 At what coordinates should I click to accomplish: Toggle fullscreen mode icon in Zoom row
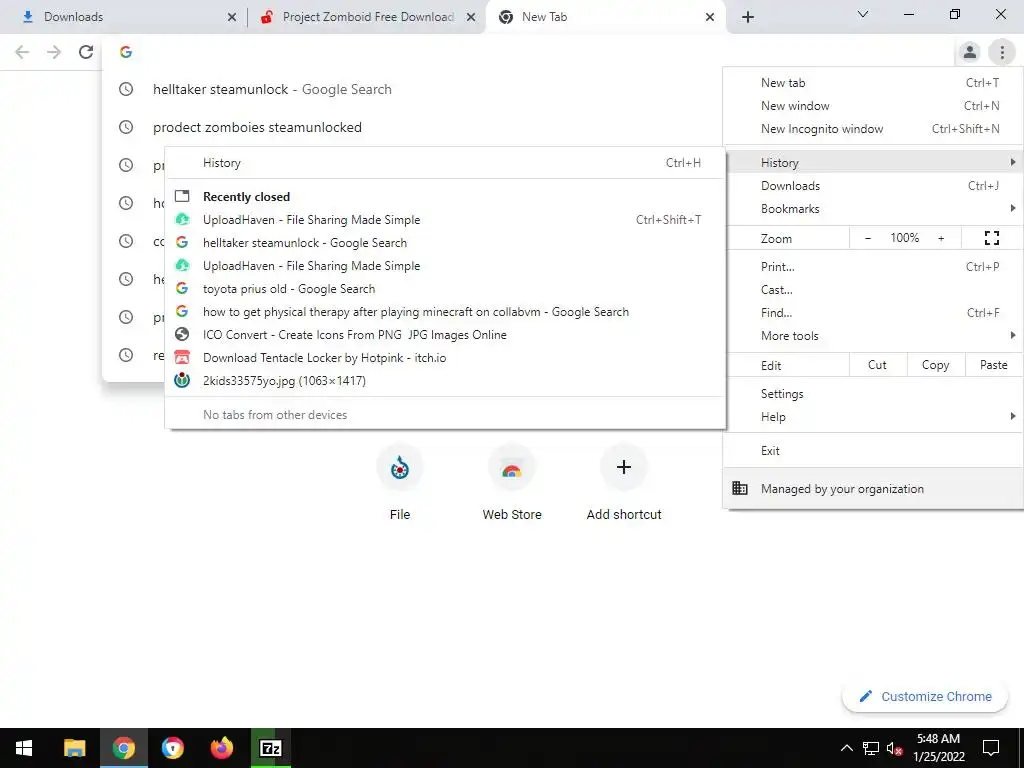[x=991, y=238]
